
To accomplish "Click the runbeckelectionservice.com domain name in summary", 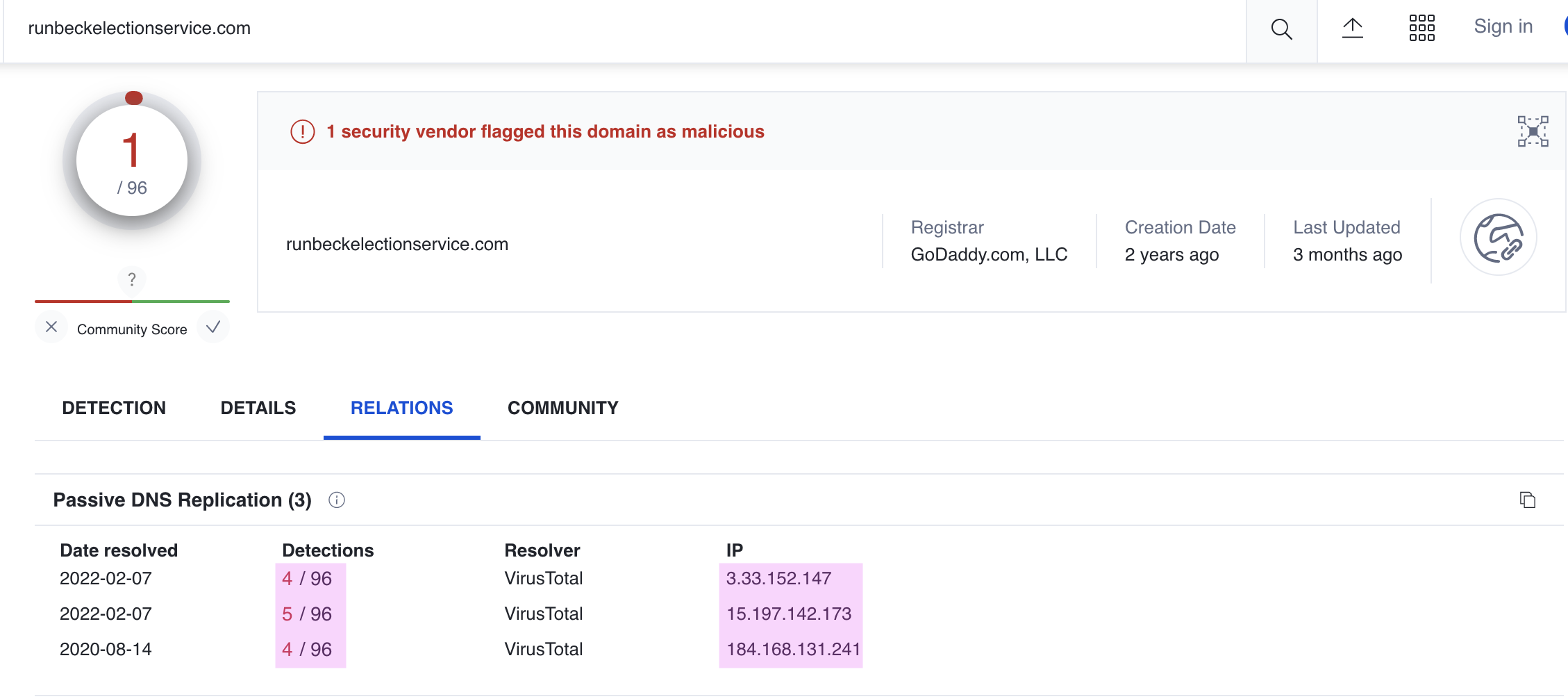I will click(x=397, y=244).
